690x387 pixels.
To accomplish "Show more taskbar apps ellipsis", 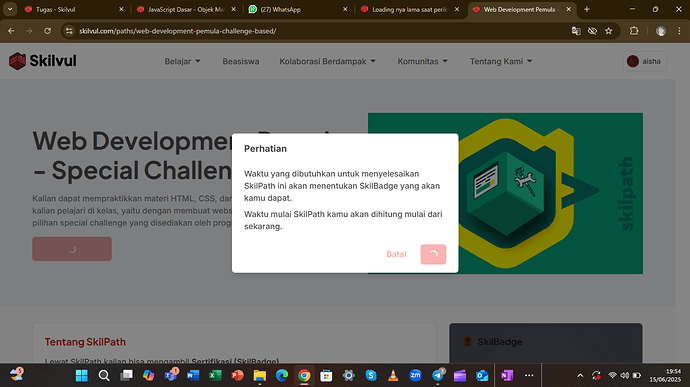I will click(529, 376).
